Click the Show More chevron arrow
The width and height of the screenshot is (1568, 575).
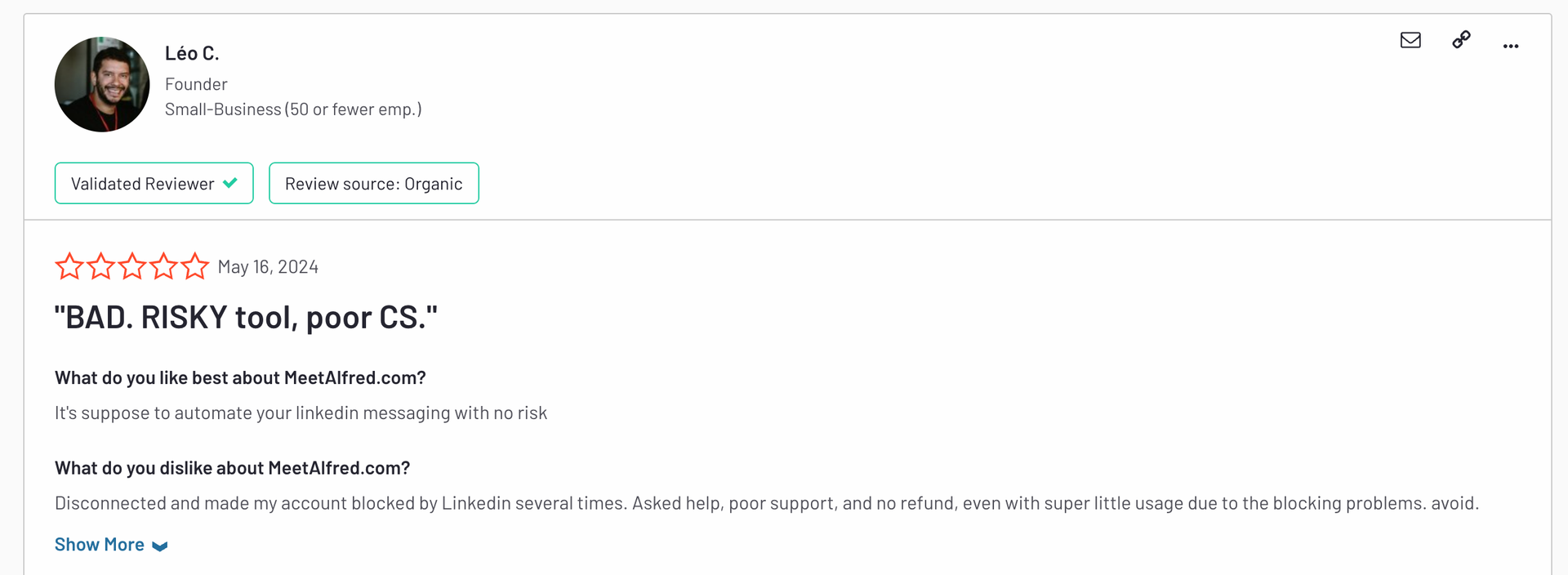[160, 546]
